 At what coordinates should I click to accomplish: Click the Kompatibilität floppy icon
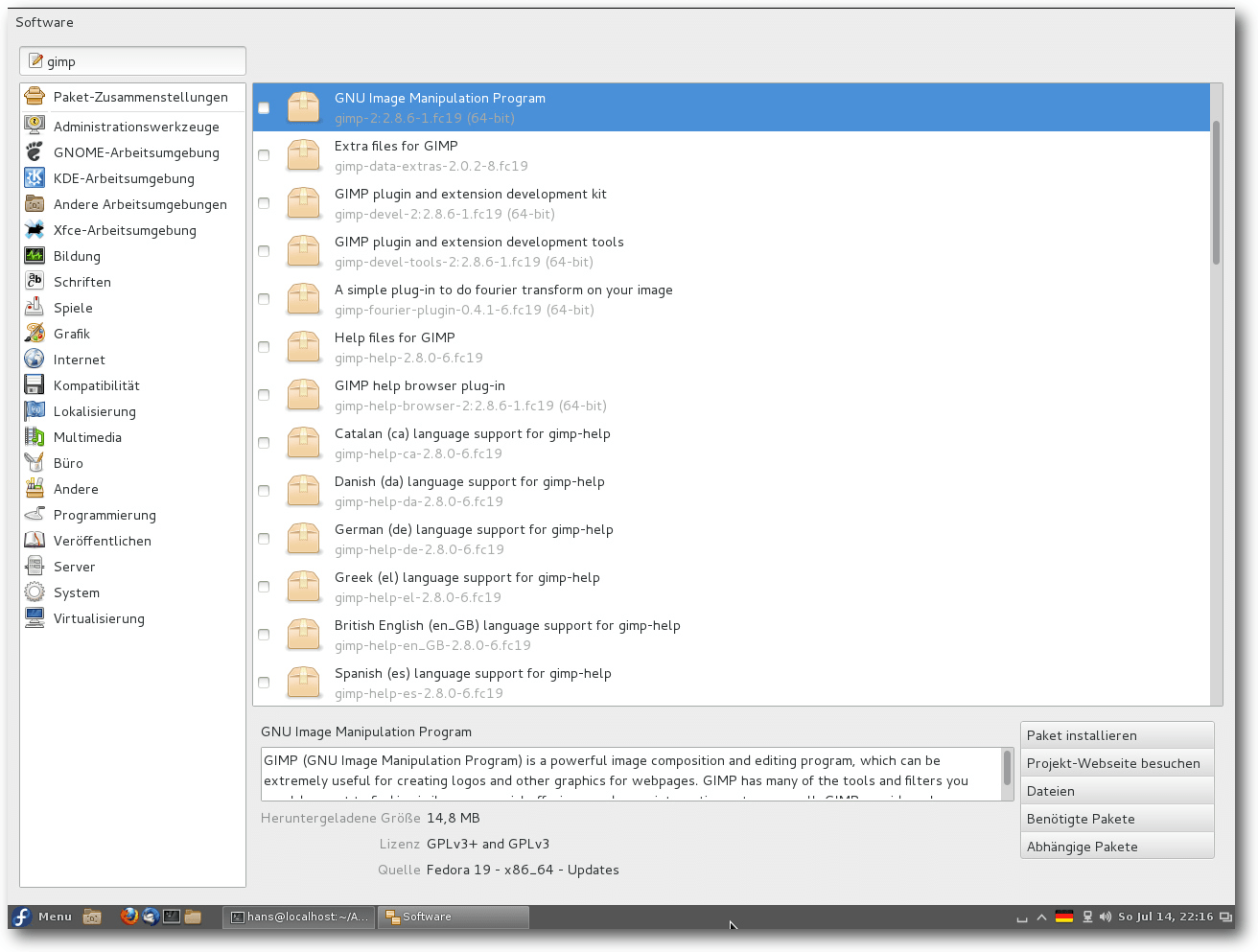[x=35, y=384]
